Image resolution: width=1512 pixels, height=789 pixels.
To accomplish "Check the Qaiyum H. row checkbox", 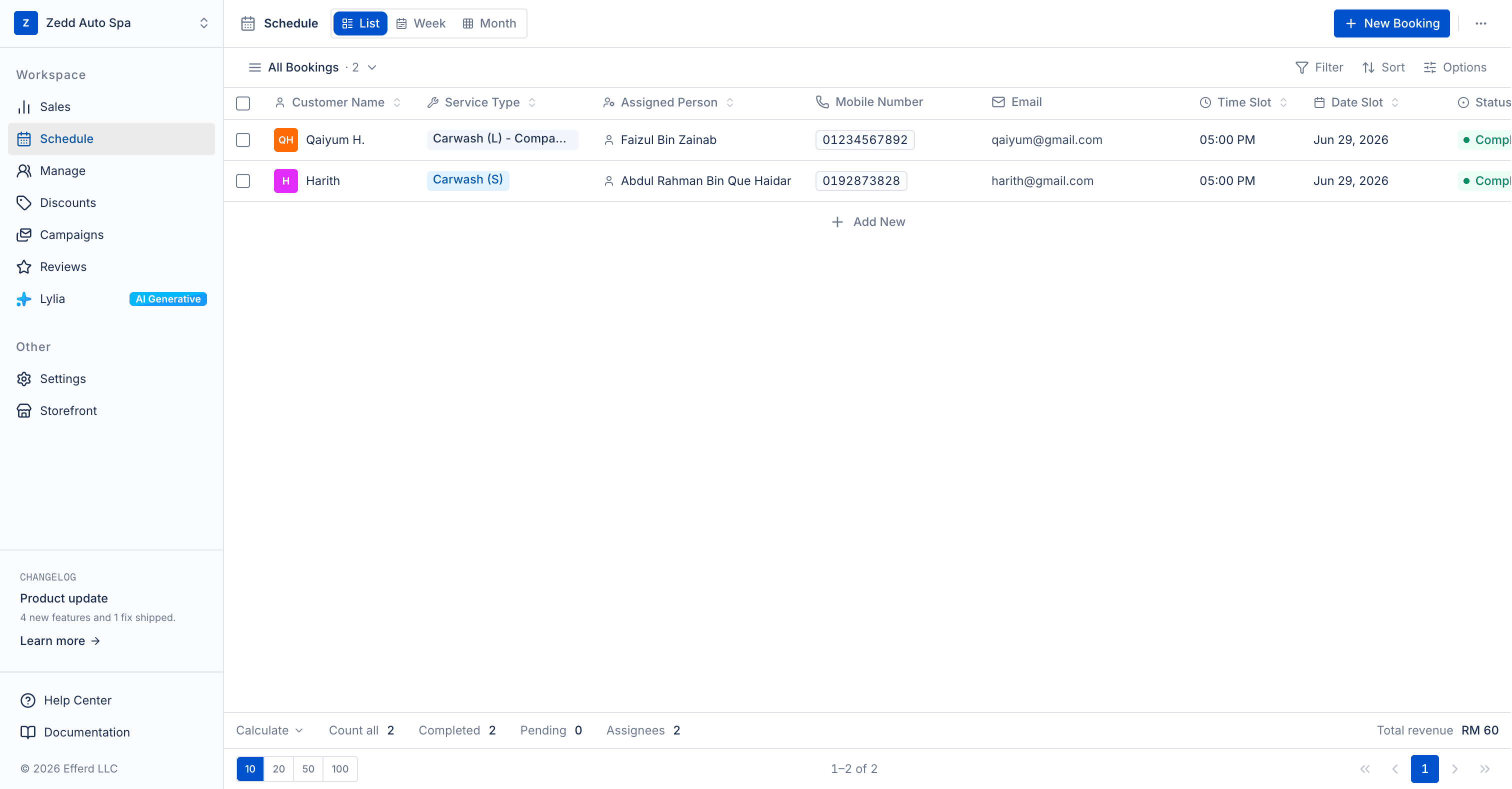I will pos(243,139).
